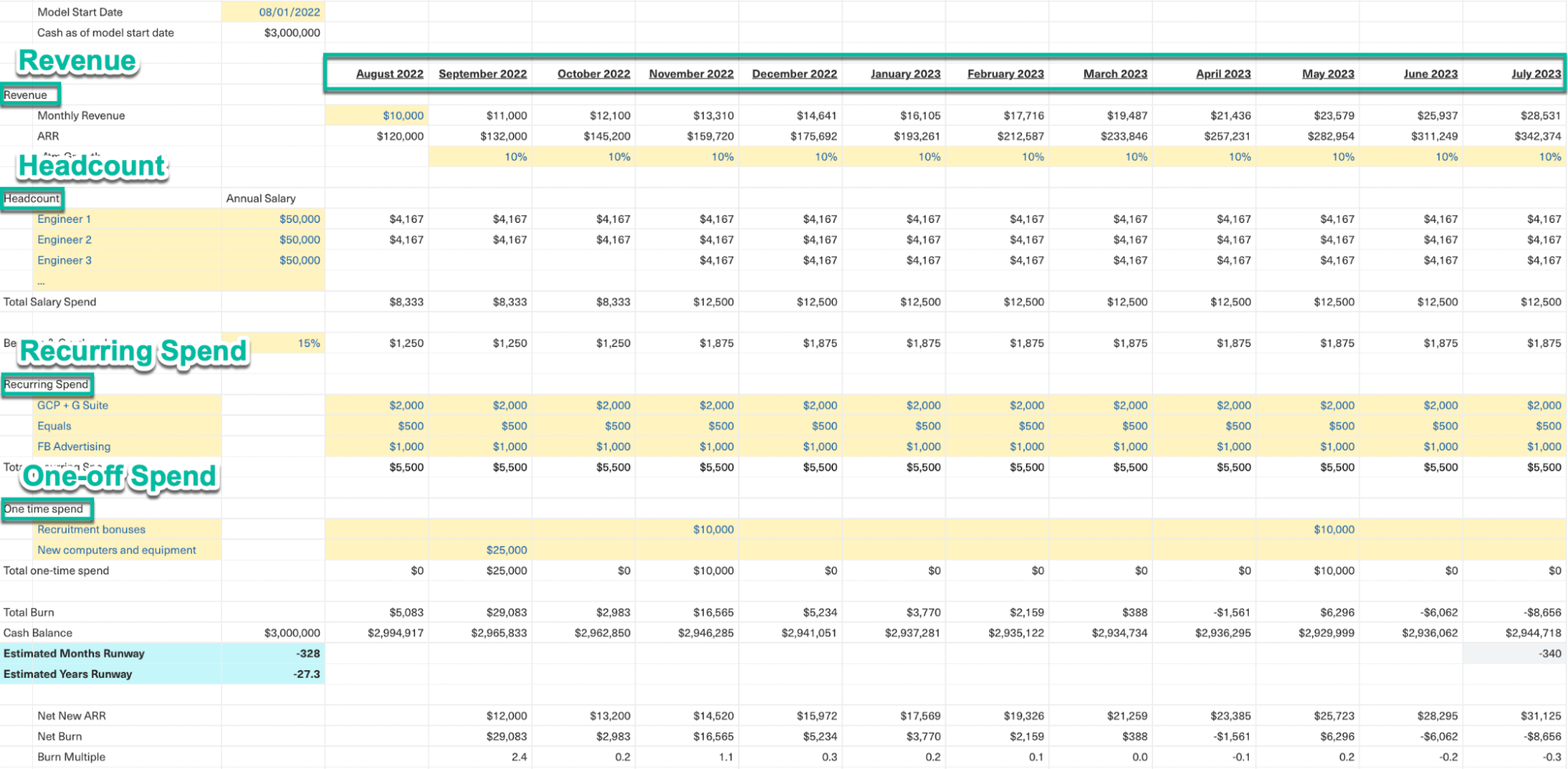Viewport: 1568px width, 769px height.
Task: Click the November 2022 column header
Action: coord(691,74)
